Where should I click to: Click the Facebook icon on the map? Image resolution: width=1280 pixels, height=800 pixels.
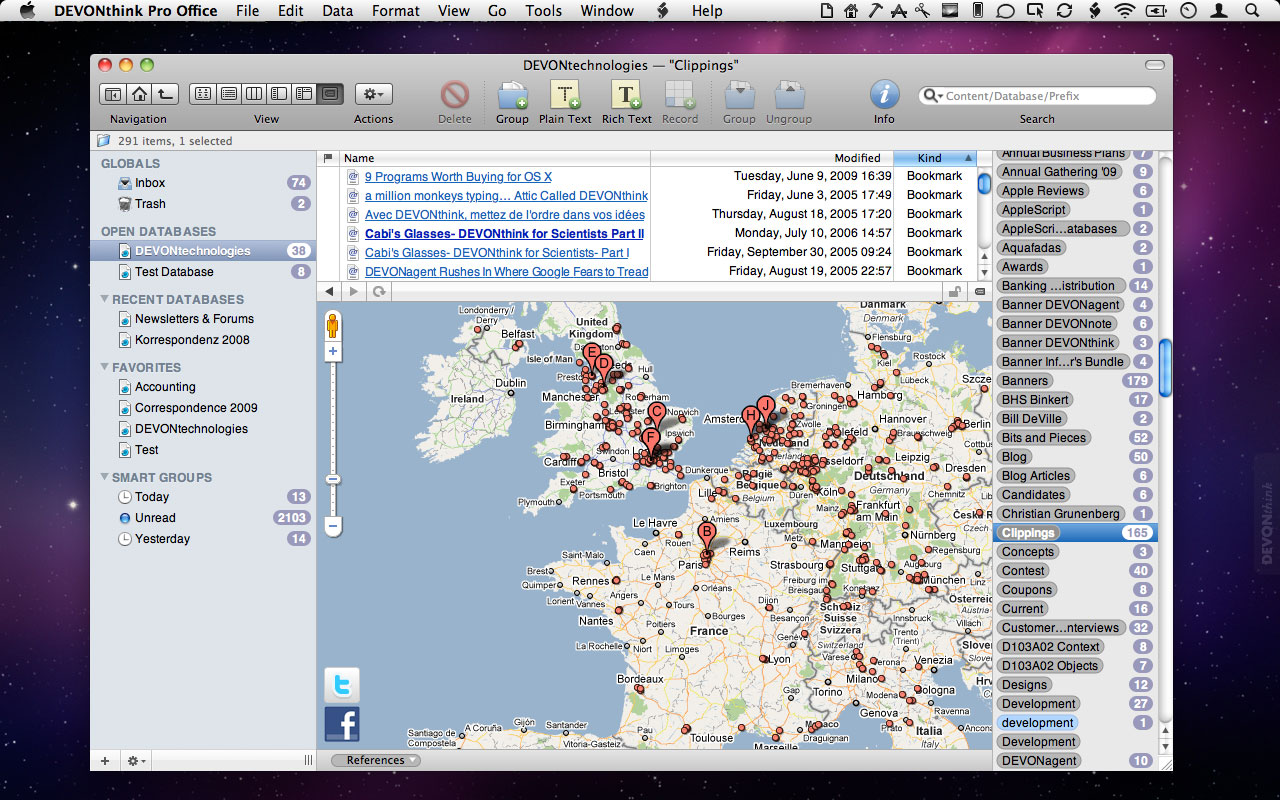point(341,724)
